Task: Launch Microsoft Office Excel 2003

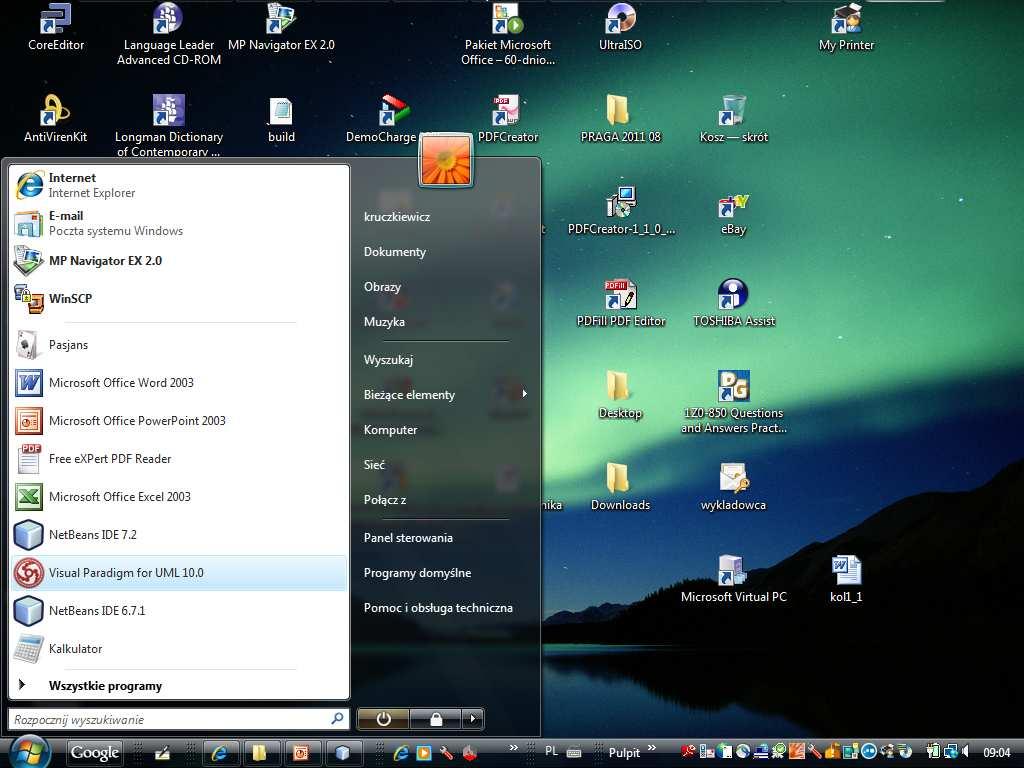Action: click(x=180, y=496)
